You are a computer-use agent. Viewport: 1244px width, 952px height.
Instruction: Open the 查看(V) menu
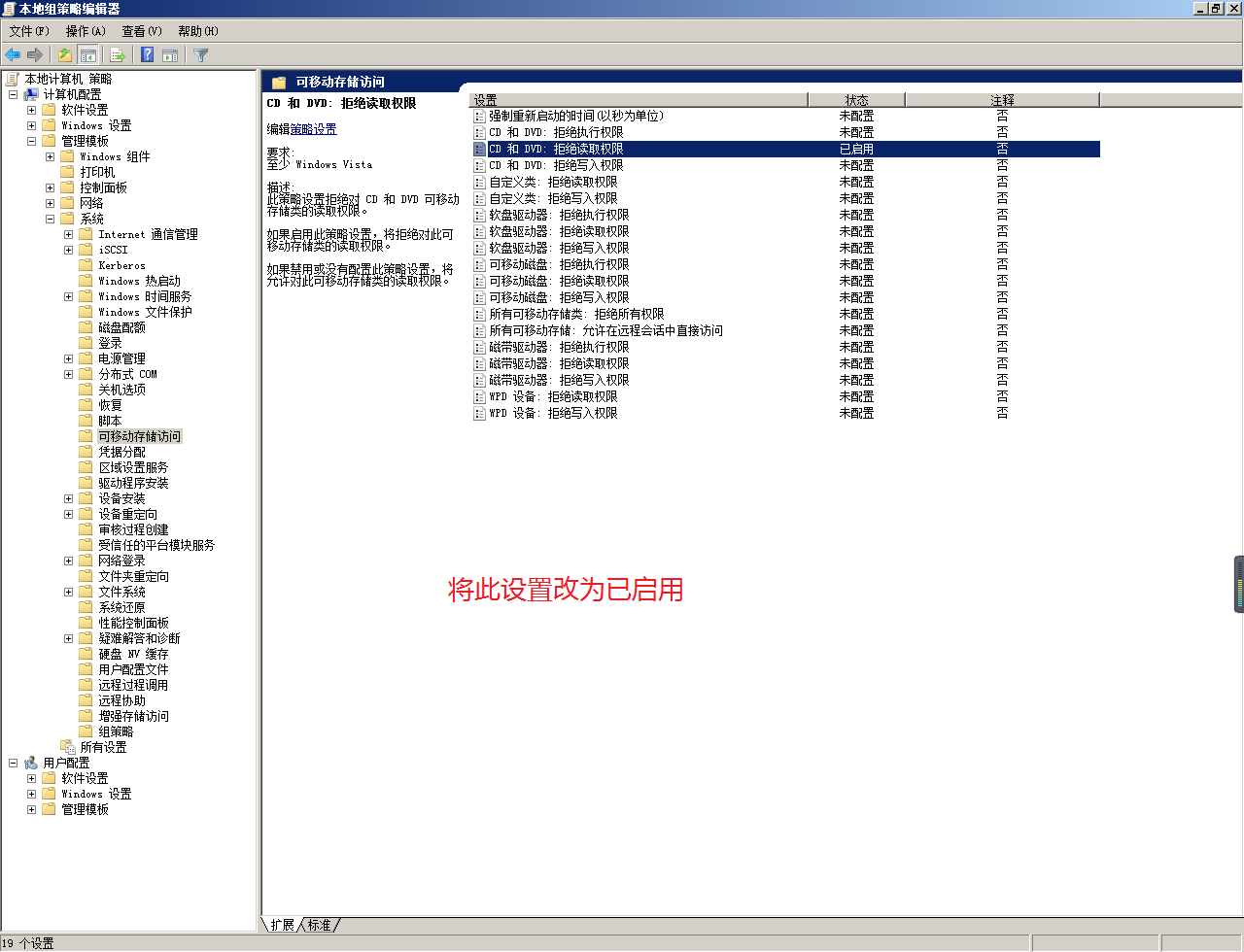point(142,31)
